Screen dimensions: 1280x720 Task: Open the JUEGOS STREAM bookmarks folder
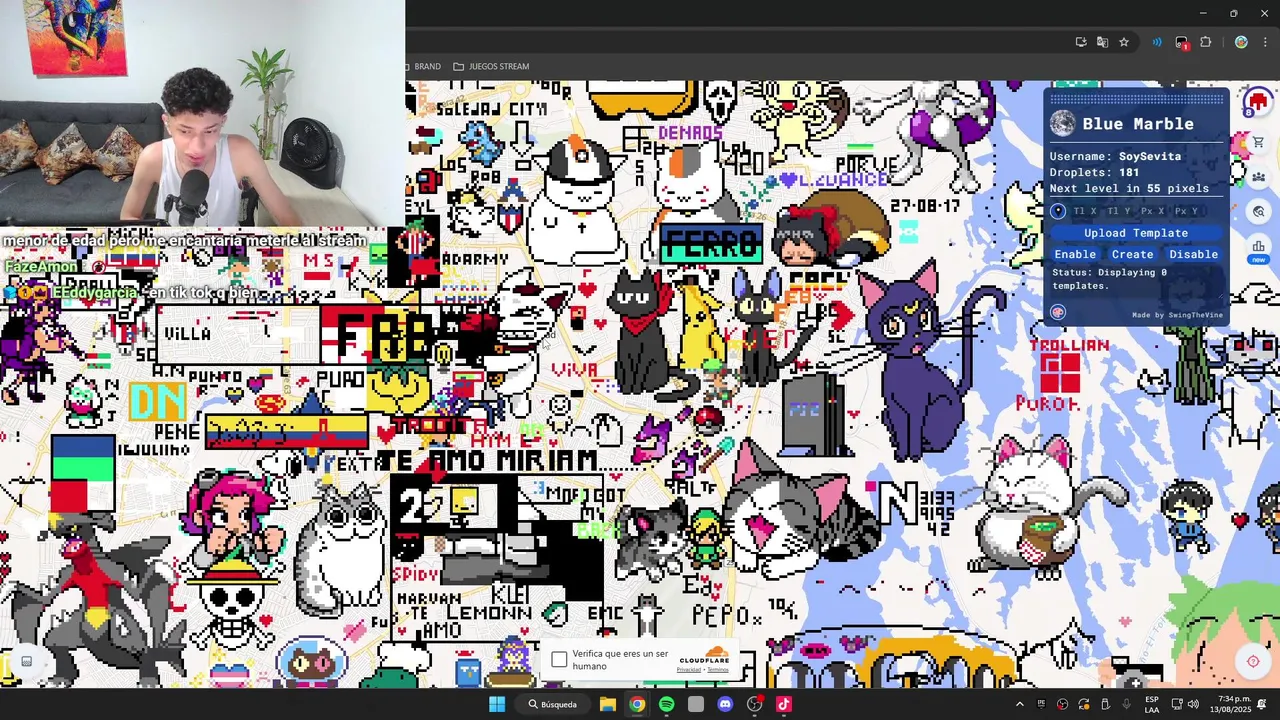point(491,66)
